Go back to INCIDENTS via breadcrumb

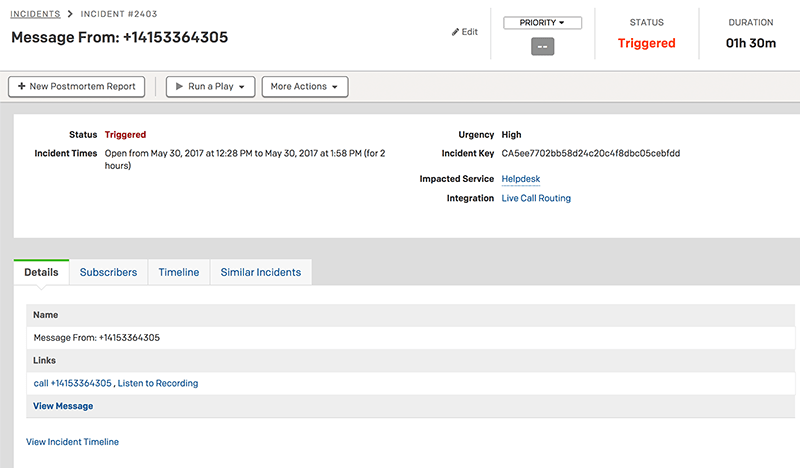point(35,14)
